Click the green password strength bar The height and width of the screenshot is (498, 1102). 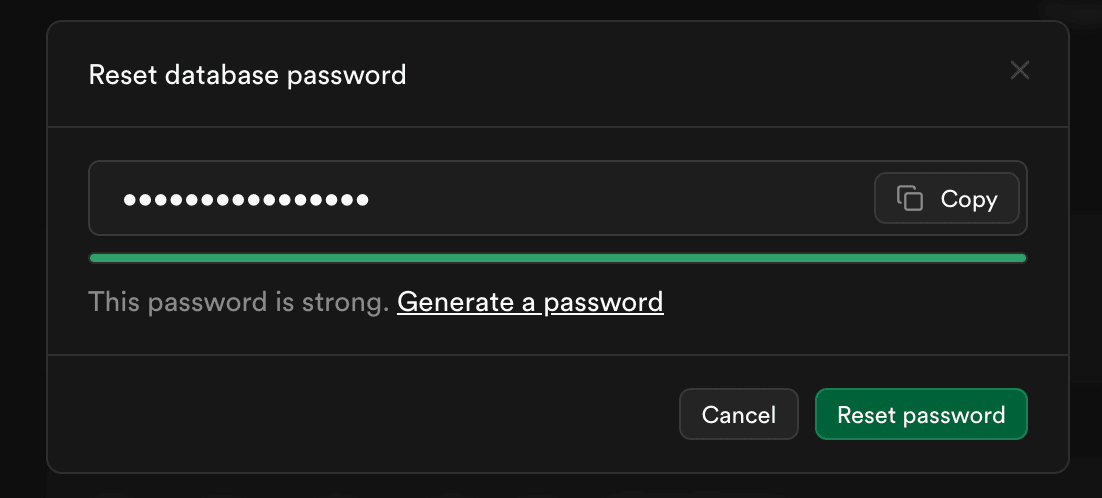click(557, 258)
